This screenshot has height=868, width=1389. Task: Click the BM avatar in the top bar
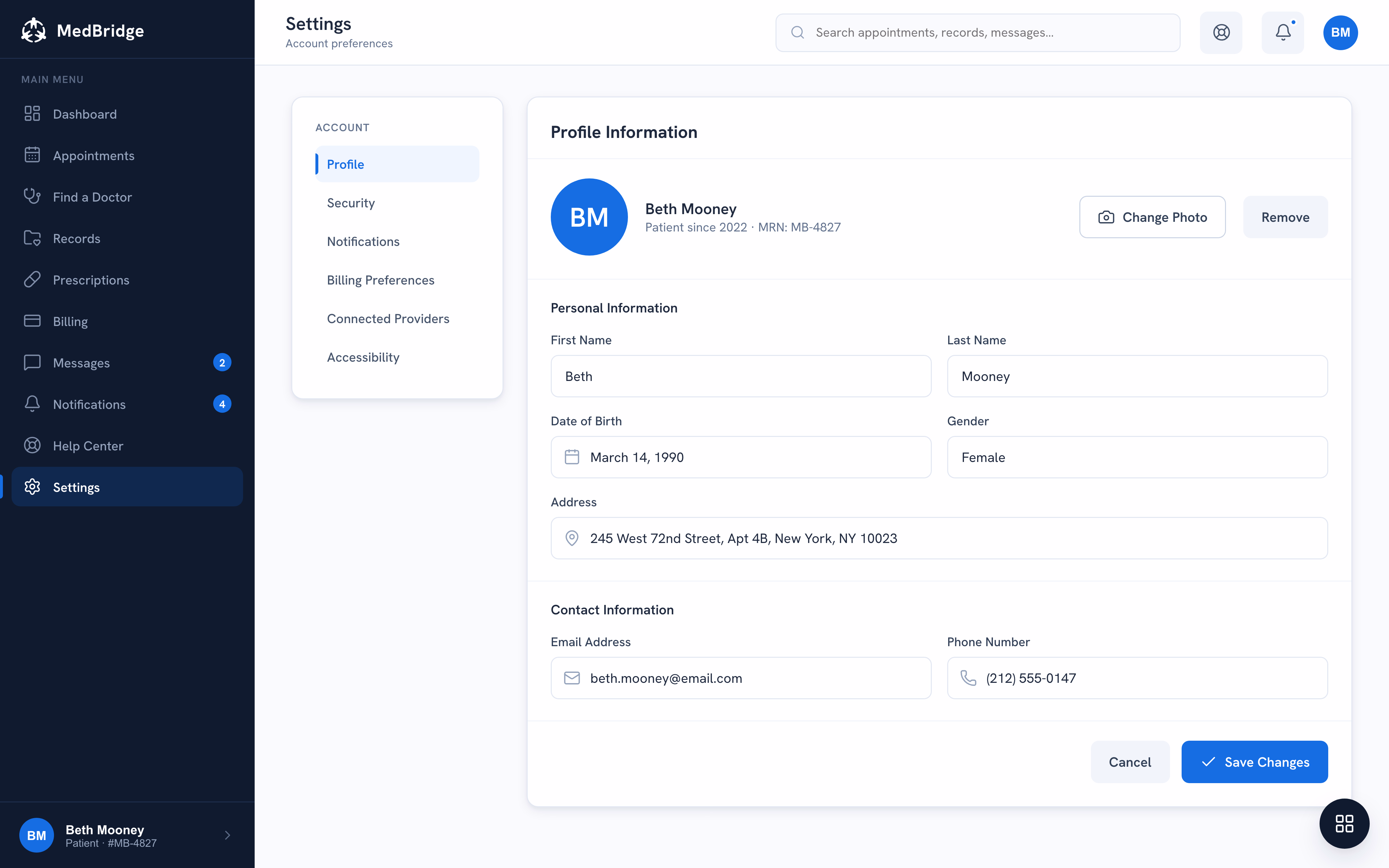pos(1340,32)
